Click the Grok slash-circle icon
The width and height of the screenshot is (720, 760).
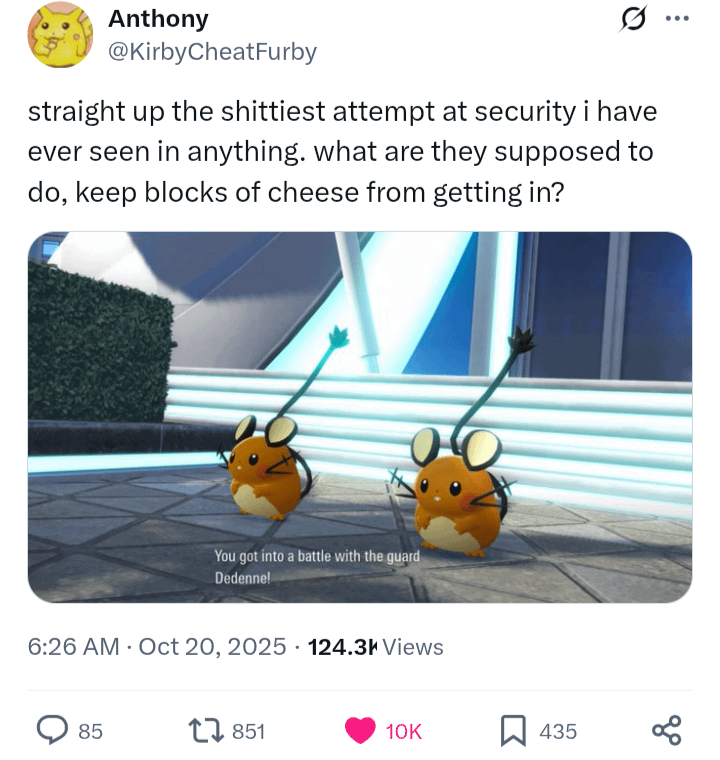pos(633,19)
